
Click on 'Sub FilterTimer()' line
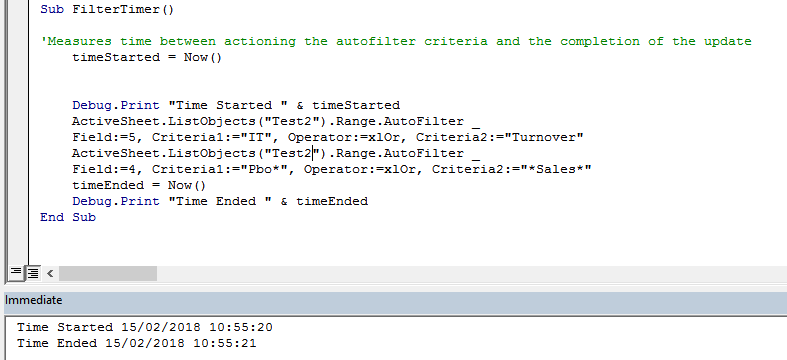click(107, 9)
